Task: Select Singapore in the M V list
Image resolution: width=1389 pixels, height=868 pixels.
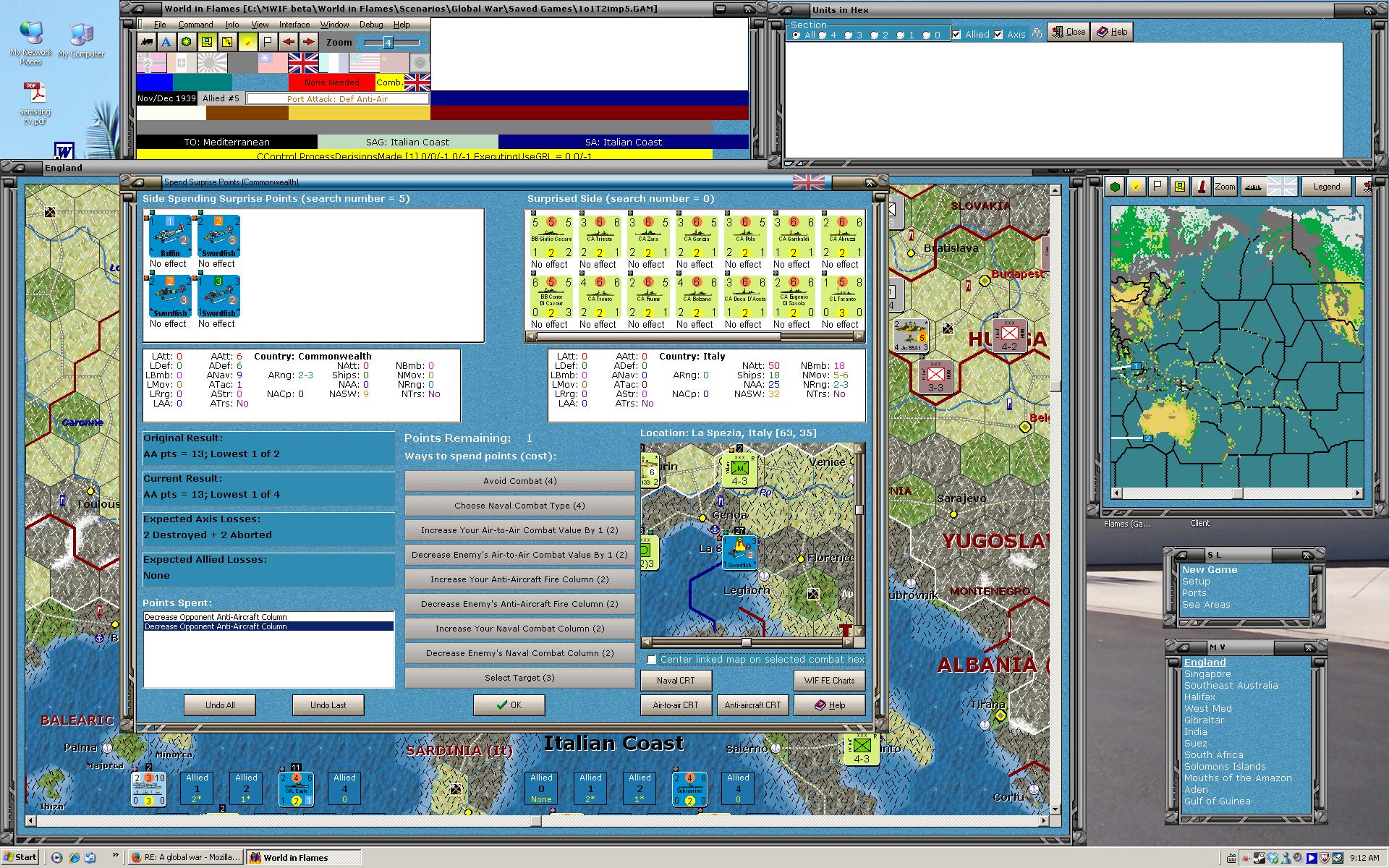Action: pos(1207,674)
